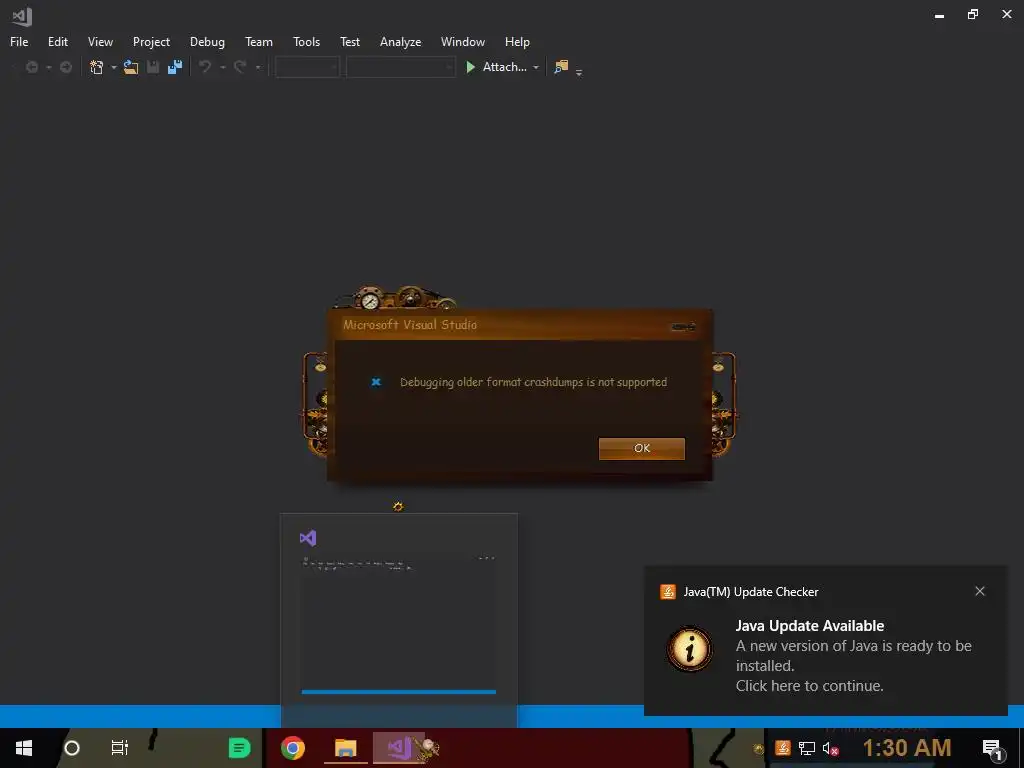Viewport: 1024px width, 768px height.
Task: Click the Redo arrow icon
Action: point(240,67)
